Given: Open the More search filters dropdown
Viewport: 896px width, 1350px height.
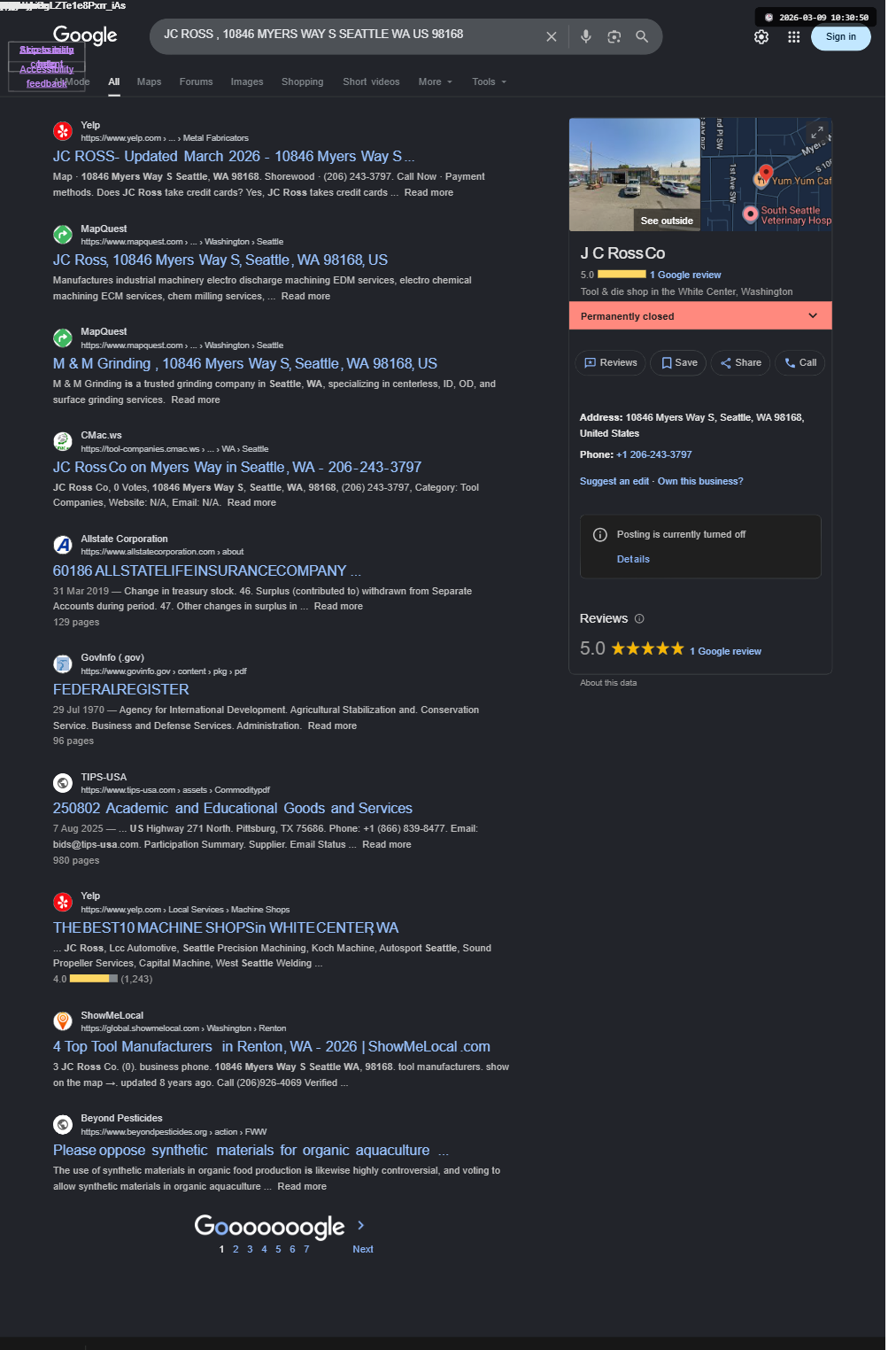Looking at the screenshot, I should pos(435,81).
